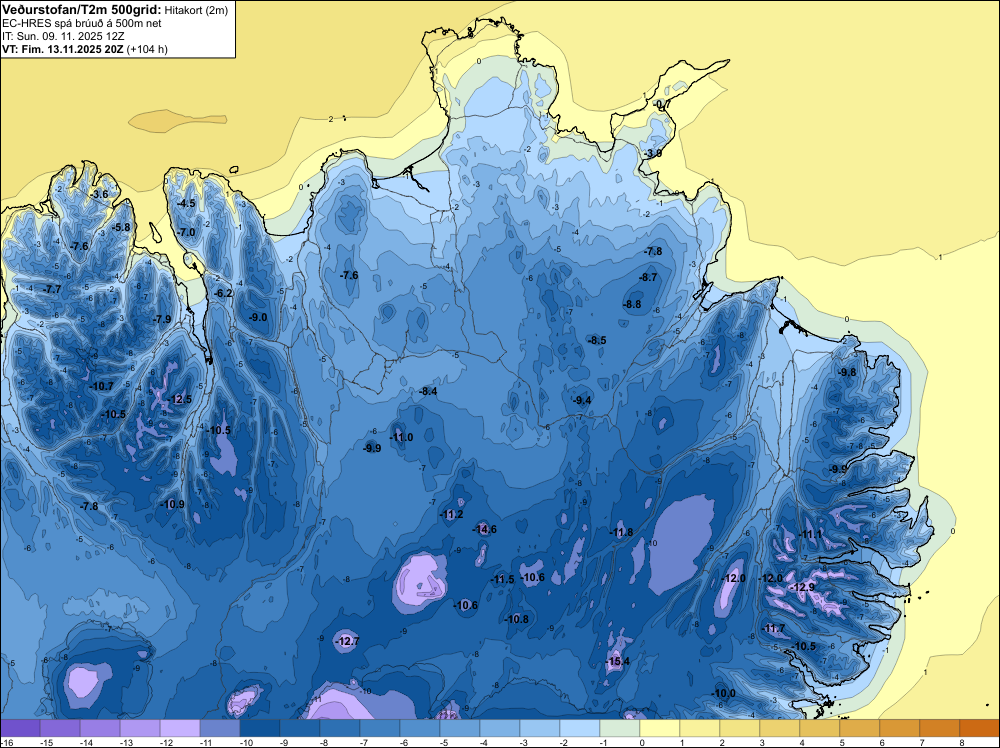
Task: Select the -14.6 temperature value
Action: (485, 529)
